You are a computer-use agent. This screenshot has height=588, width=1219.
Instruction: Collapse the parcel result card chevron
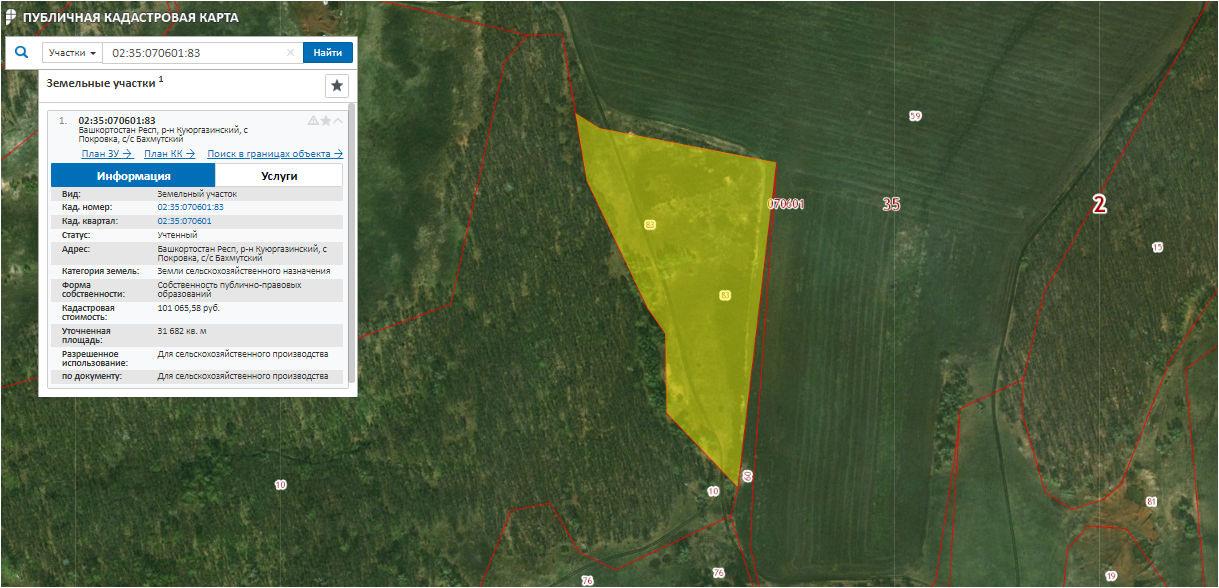tap(338, 121)
